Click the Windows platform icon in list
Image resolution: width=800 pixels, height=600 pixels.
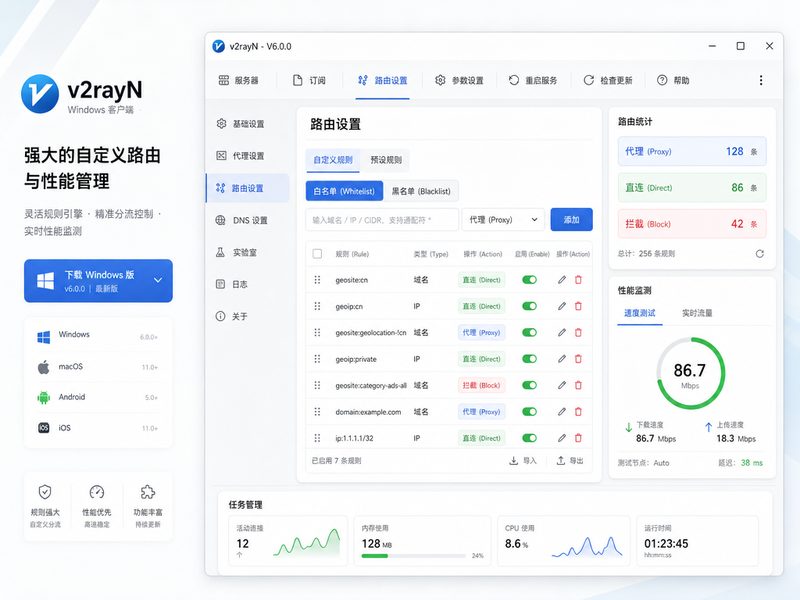pos(44,337)
